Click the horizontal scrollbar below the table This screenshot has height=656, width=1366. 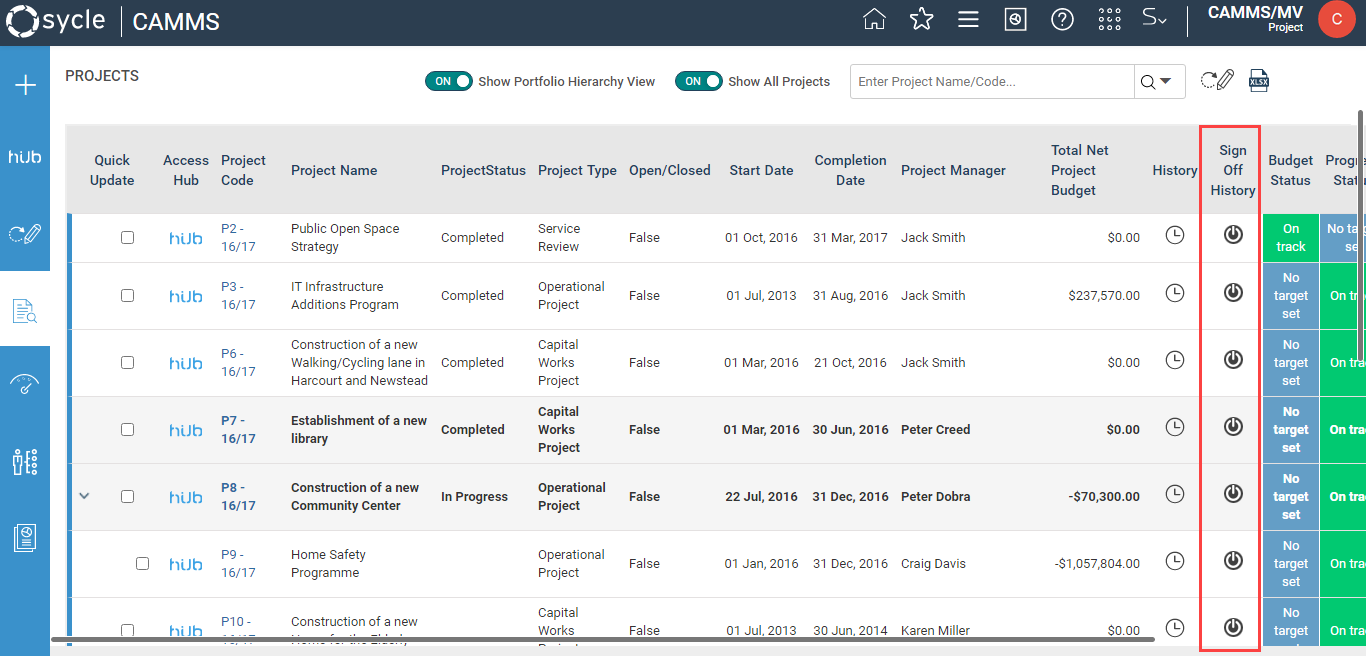(x=603, y=639)
